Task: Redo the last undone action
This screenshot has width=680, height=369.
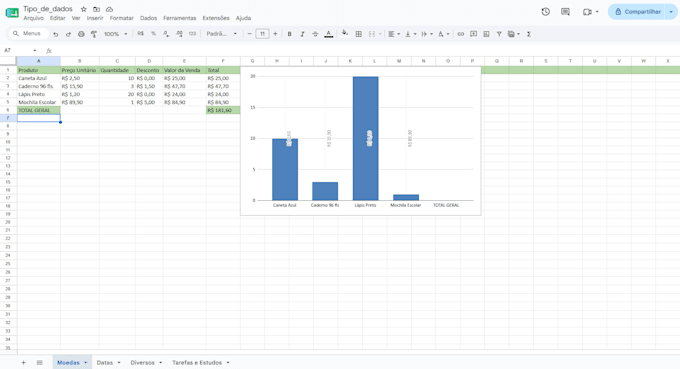Action: pos(68,34)
